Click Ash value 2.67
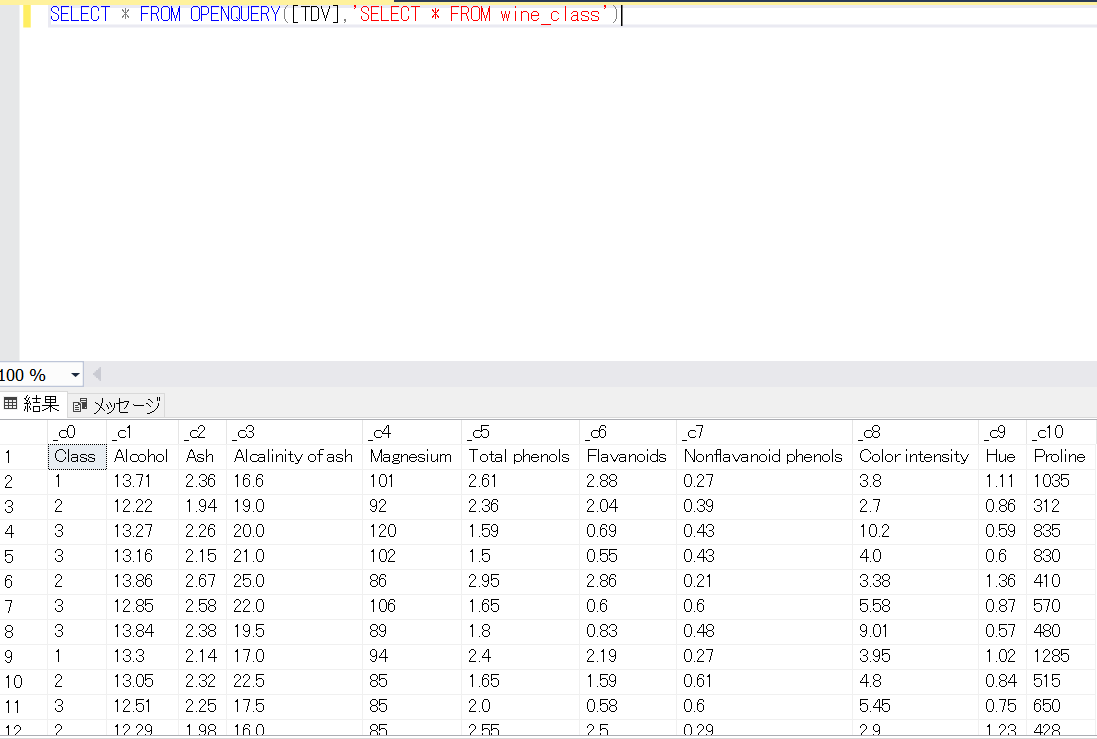 [x=203, y=581]
